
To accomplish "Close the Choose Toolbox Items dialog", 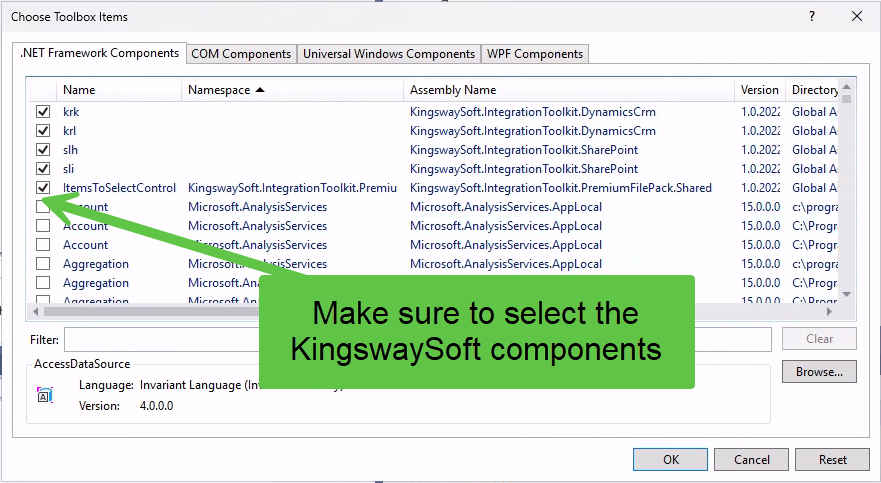I will [x=857, y=16].
